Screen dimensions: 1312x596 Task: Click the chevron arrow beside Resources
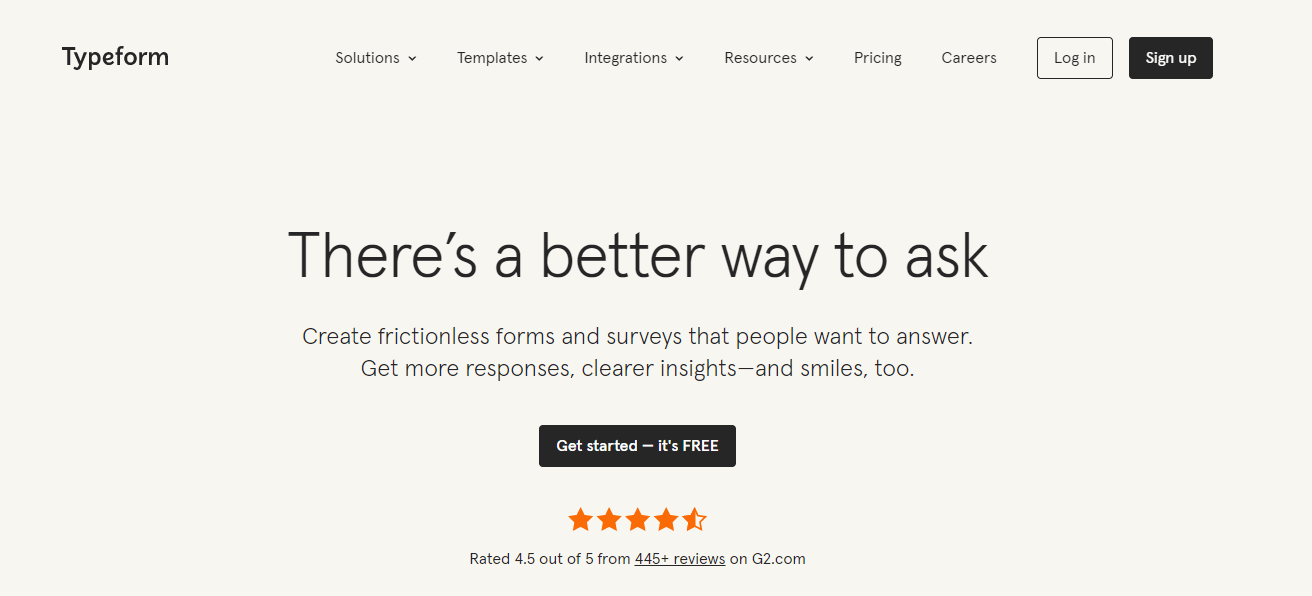pos(809,59)
